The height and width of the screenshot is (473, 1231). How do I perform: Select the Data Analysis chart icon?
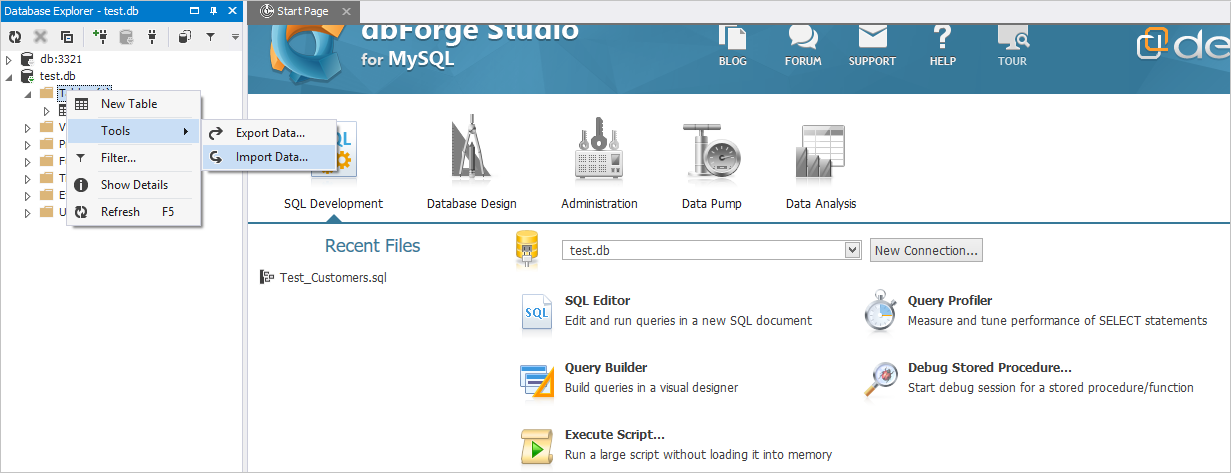coord(821,154)
